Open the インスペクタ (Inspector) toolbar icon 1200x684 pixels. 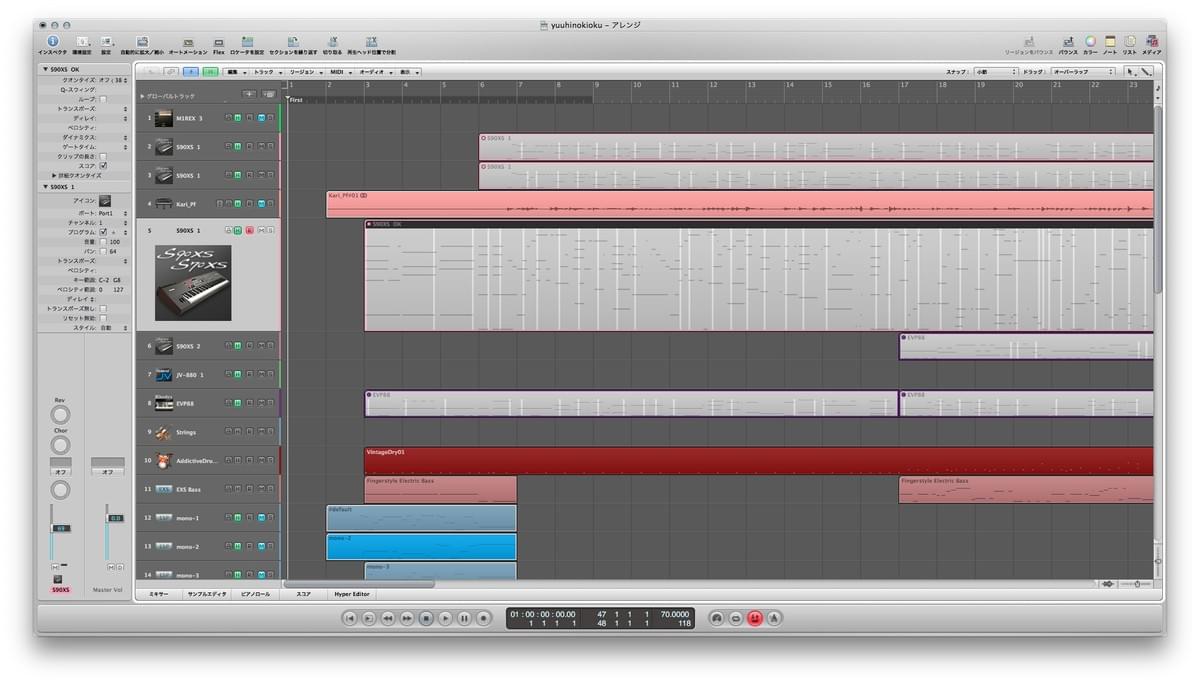[52, 42]
